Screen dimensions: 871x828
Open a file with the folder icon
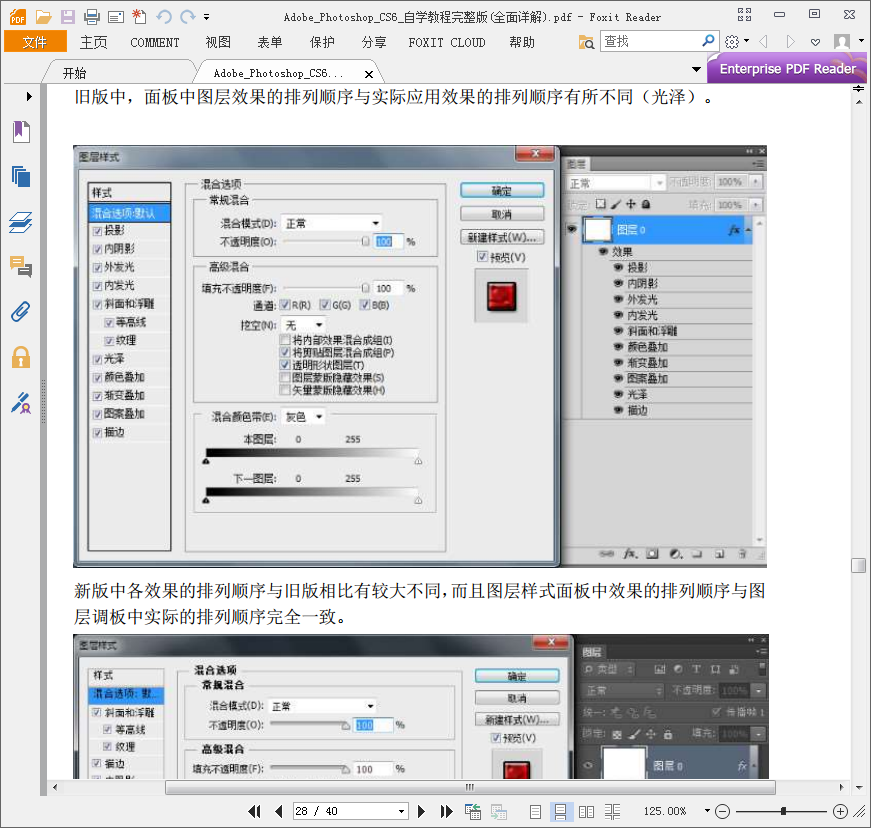pos(43,17)
